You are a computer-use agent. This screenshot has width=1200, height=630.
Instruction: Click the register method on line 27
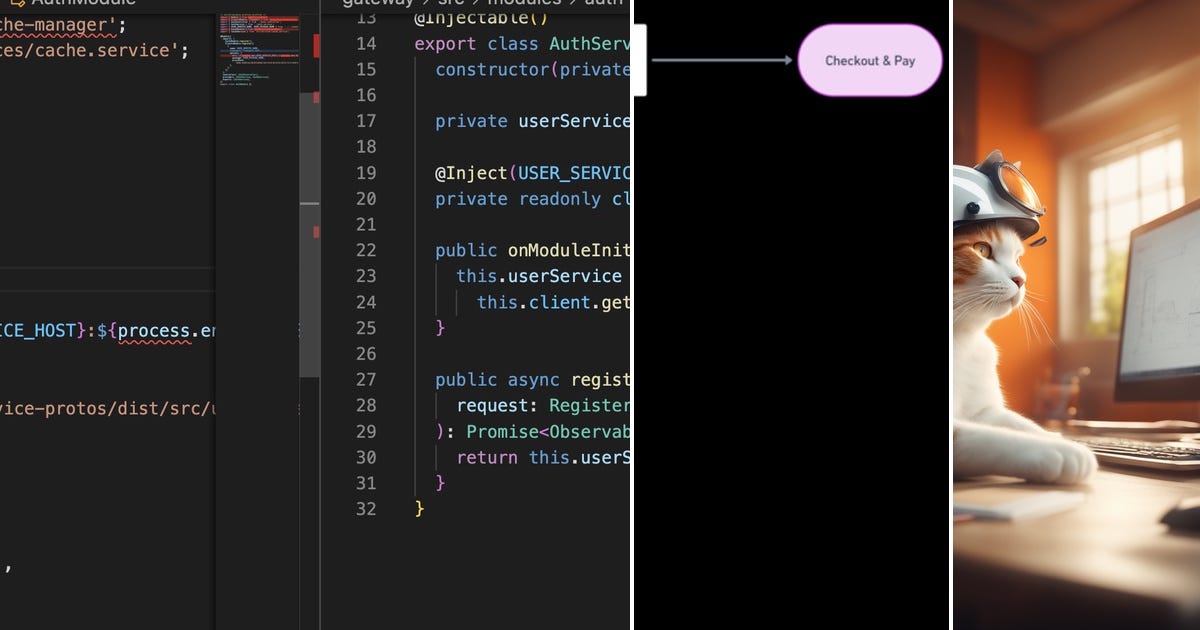tap(600, 379)
